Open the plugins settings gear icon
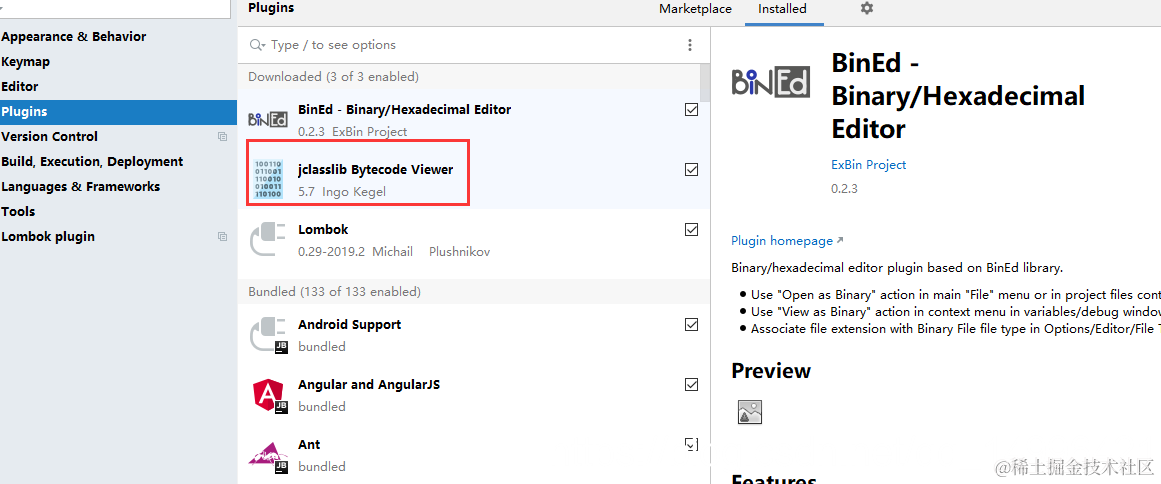 (866, 8)
